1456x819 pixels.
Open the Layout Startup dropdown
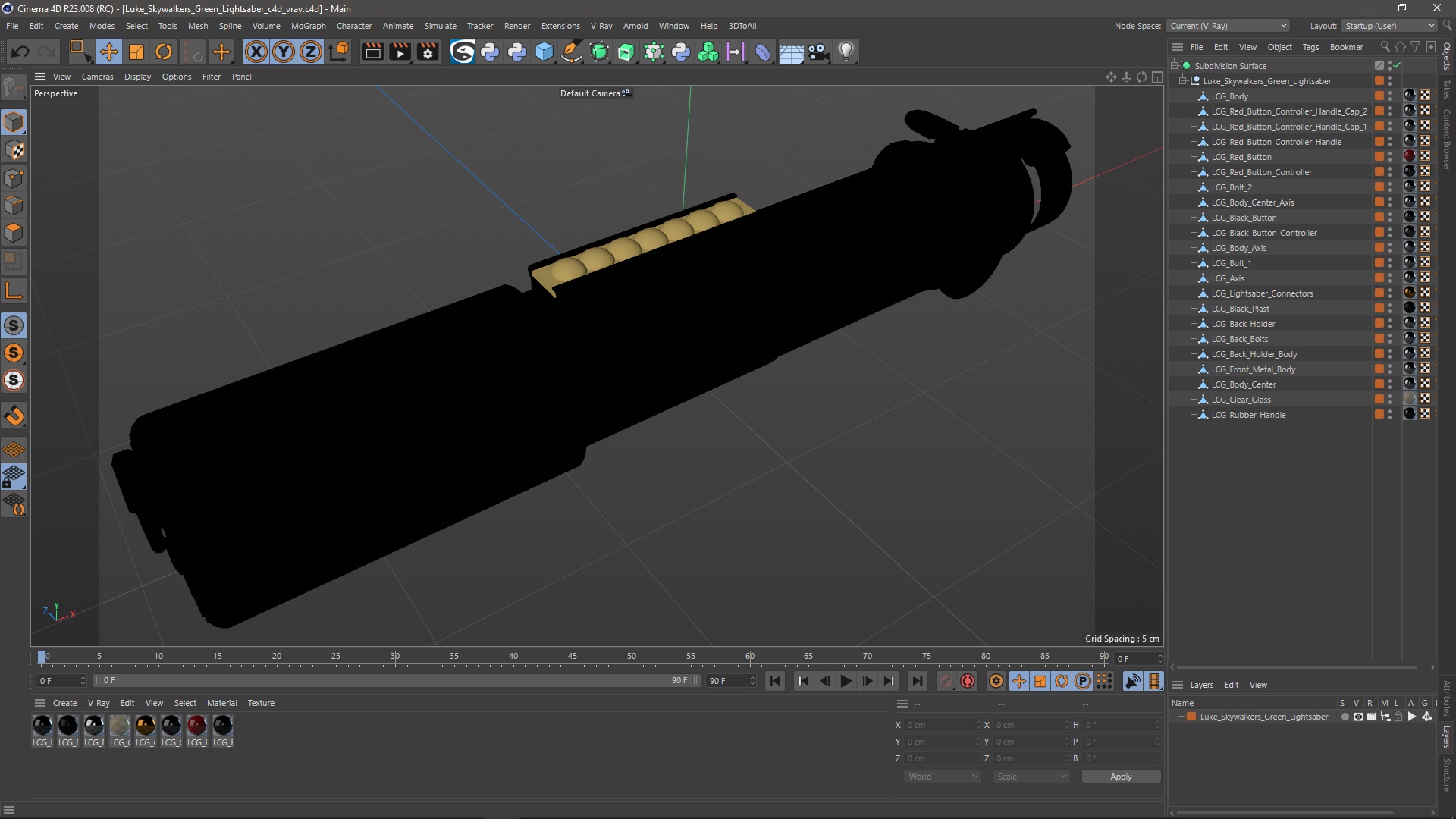[1389, 26]
